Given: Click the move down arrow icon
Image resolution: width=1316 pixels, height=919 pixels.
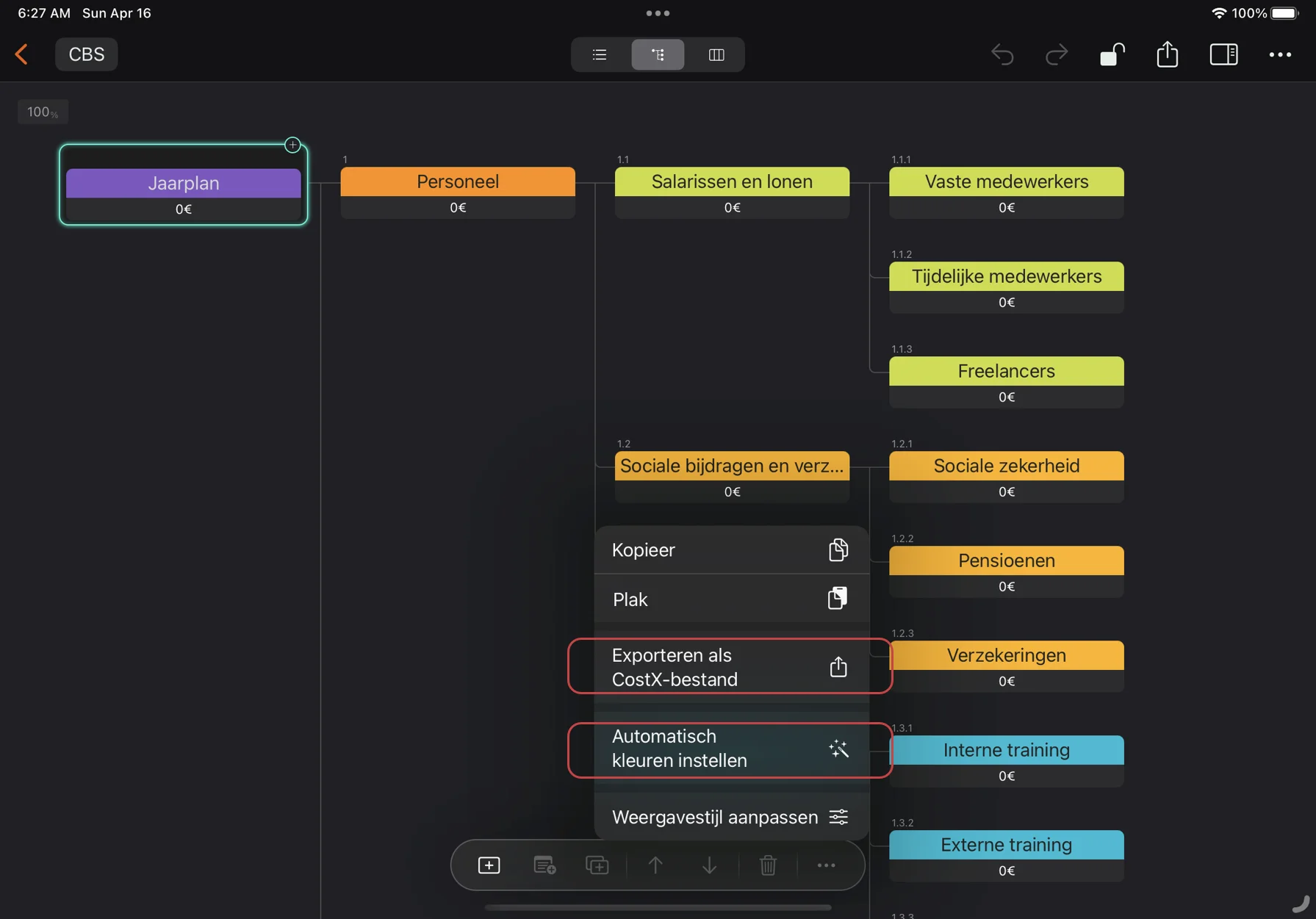Looking at the screenshot, I should (709, 865).
